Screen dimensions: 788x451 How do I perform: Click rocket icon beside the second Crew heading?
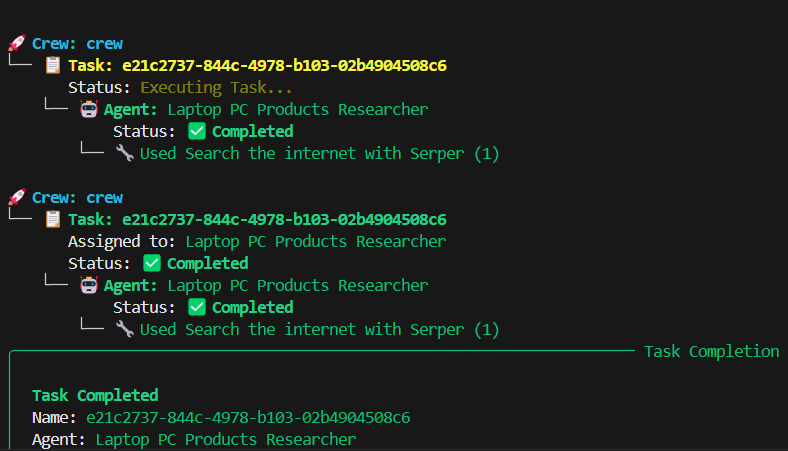16,198
